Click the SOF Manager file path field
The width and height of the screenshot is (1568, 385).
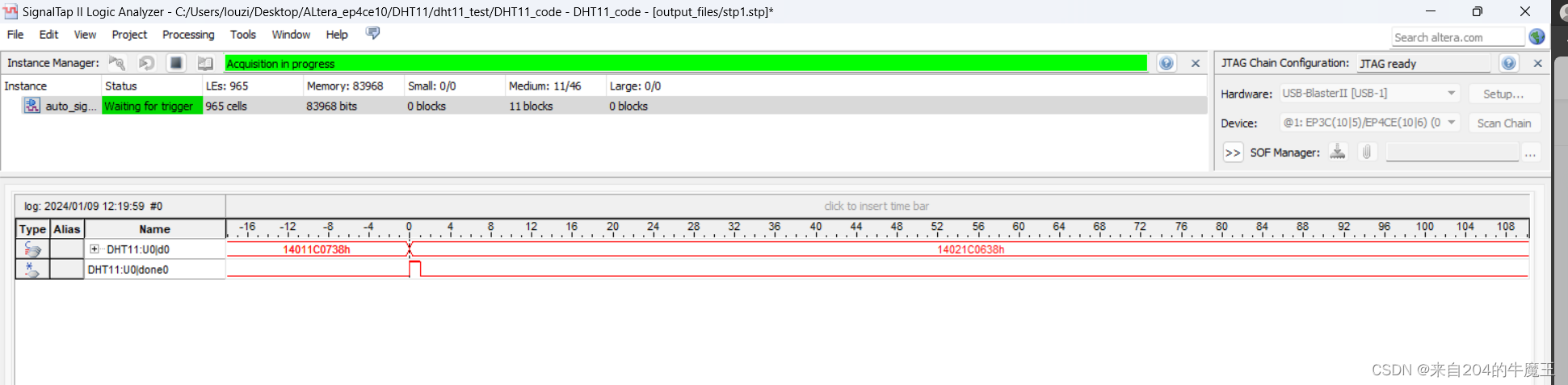coord(1452,152)
